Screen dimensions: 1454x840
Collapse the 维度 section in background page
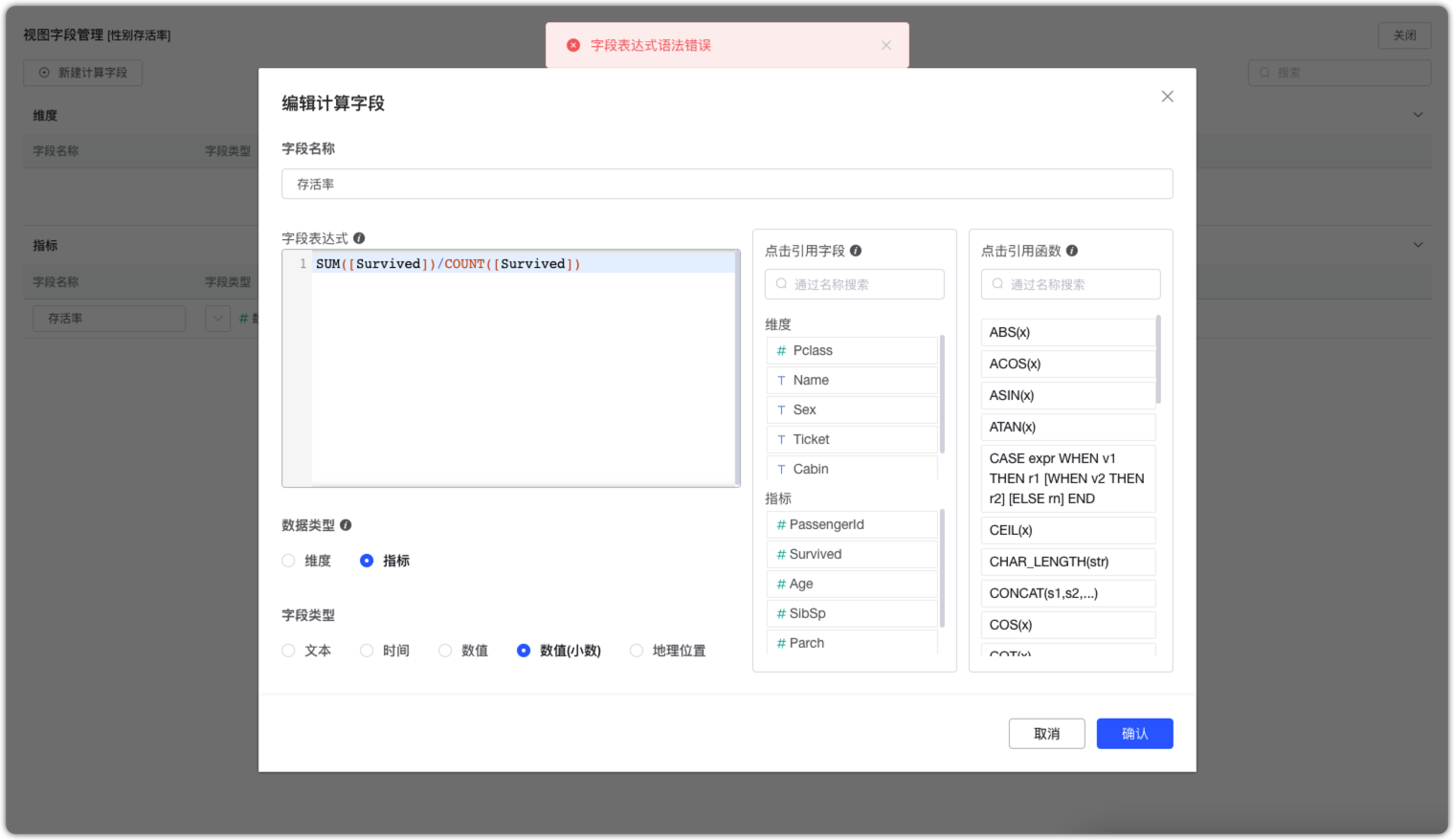(x=1418, y=115)
